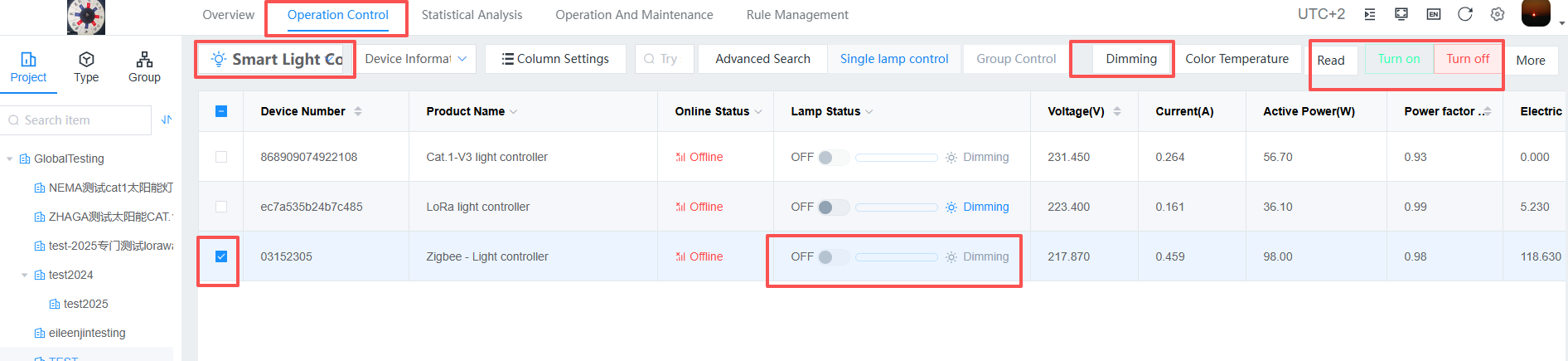Open settings via the gear icon

(1498, 14)
